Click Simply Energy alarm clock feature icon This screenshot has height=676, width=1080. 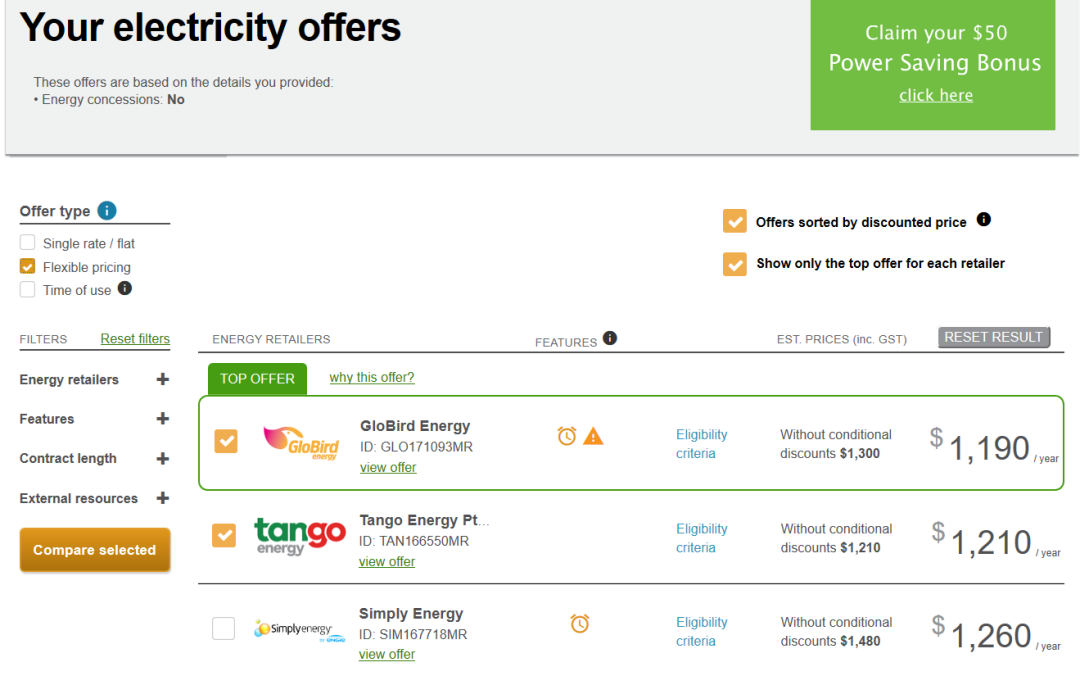click(x=580, y=624)
